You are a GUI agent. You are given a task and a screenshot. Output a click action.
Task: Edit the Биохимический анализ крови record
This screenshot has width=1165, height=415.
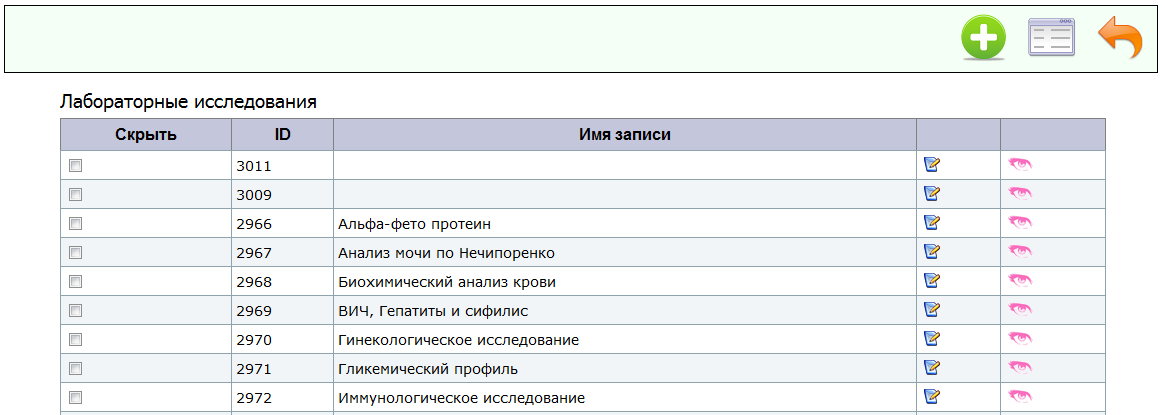[x=932, y=280]
